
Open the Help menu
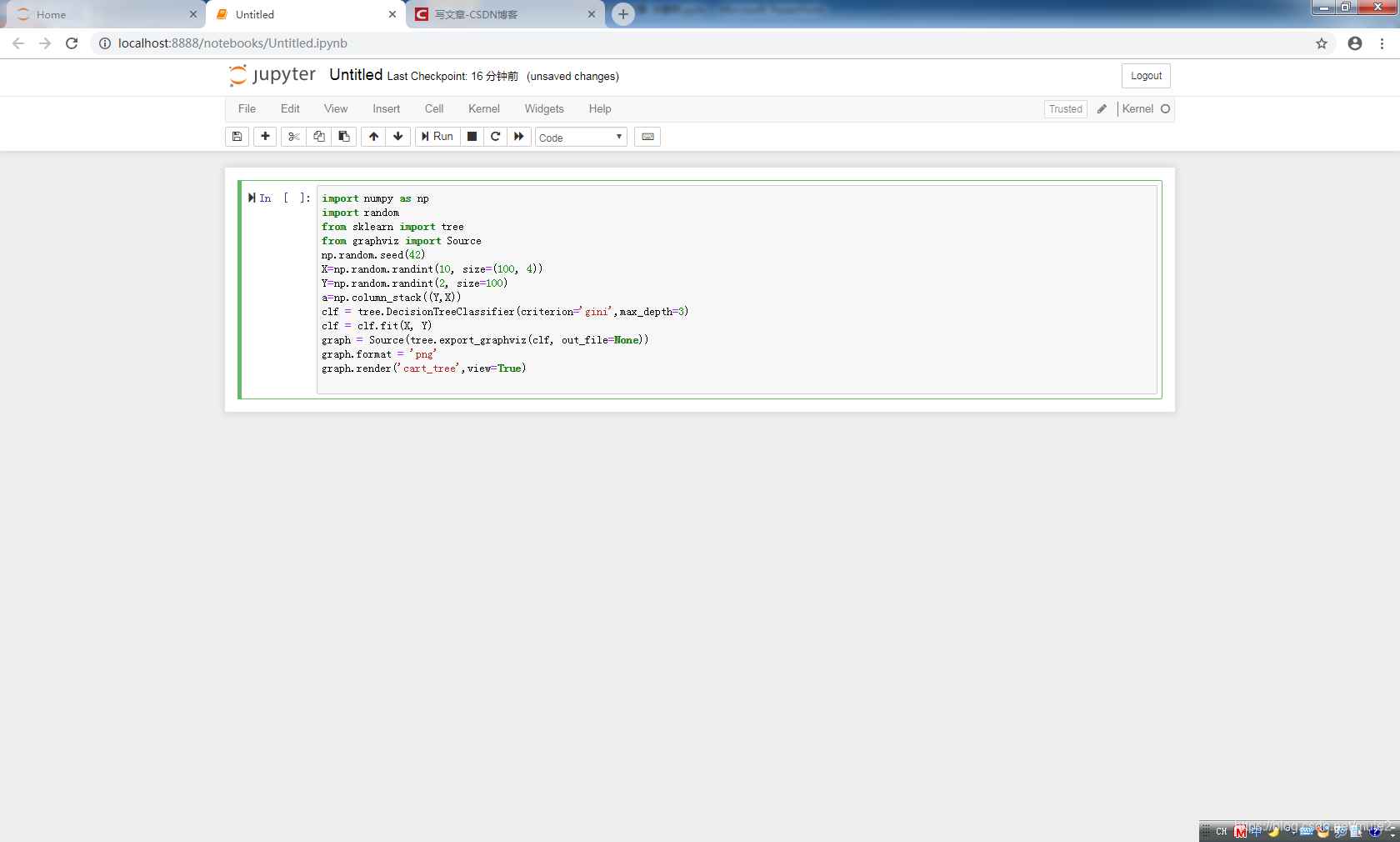(600, 109)
